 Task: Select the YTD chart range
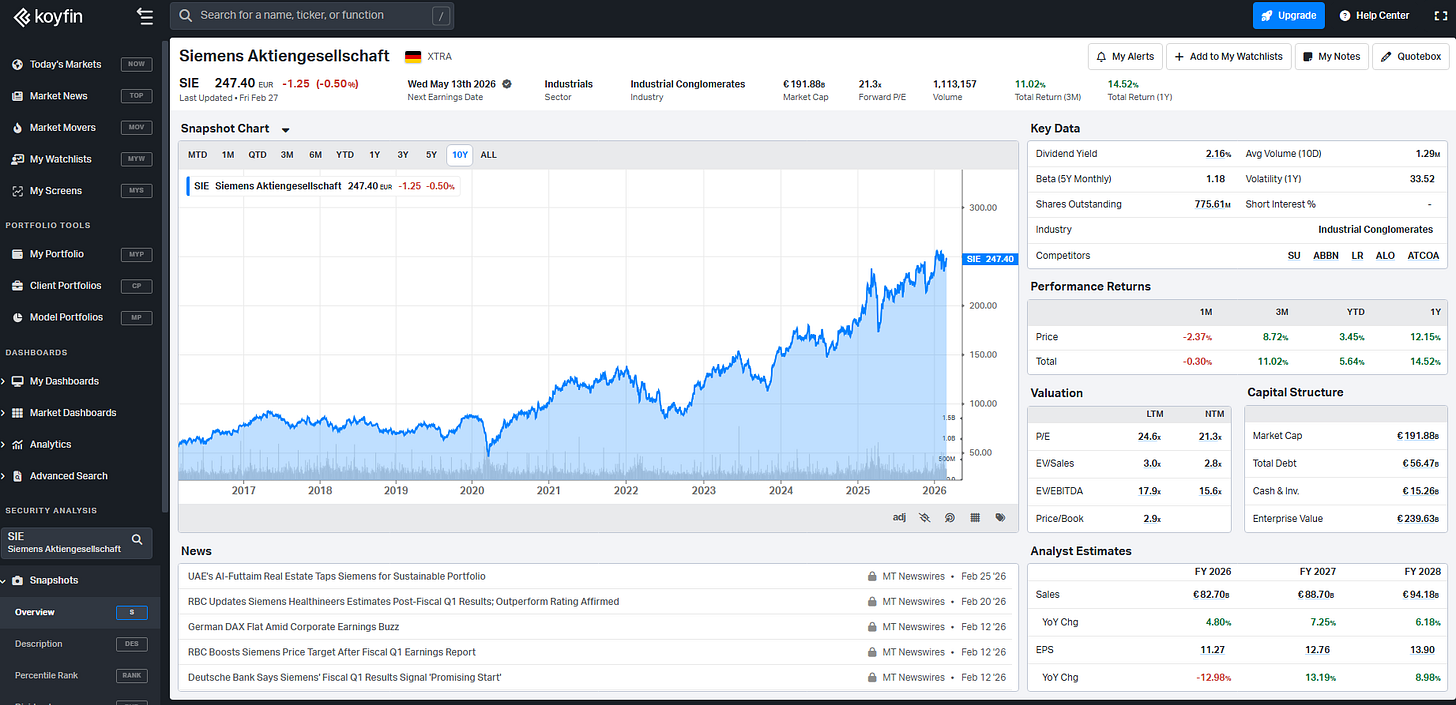tap(345, 155)
